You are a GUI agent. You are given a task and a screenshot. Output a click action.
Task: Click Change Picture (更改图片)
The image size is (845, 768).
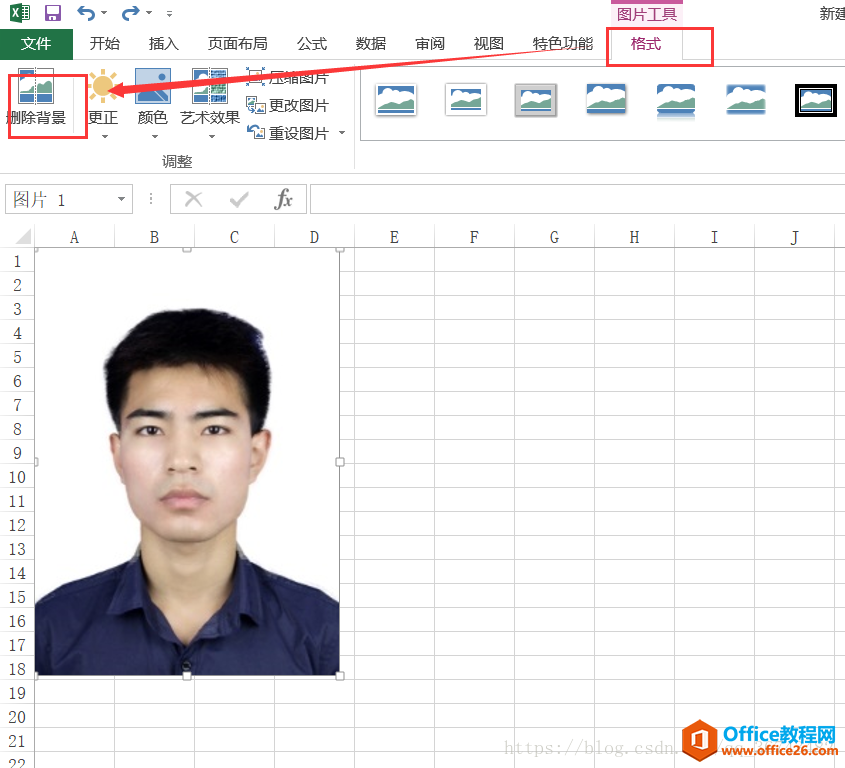287,105
